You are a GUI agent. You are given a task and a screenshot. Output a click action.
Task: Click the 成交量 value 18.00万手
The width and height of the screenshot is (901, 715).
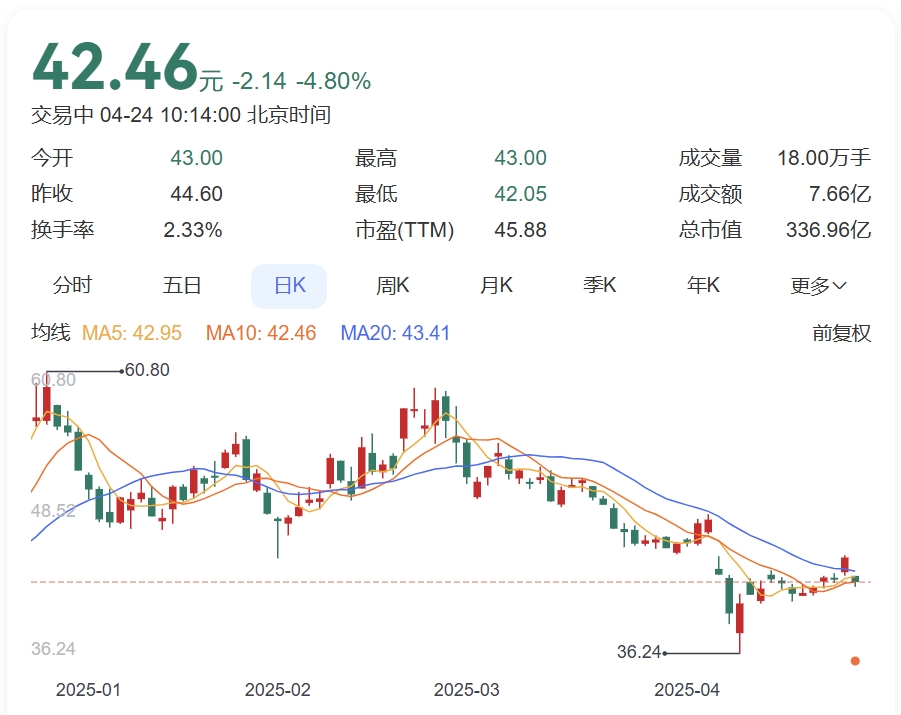coord(824,158)
